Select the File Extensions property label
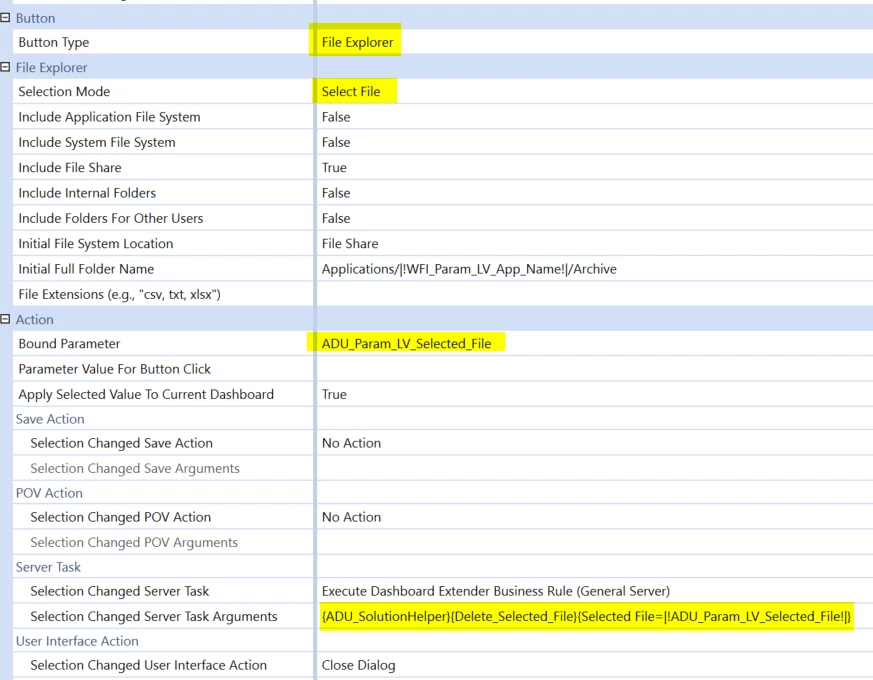Viewport: 873px width, 680px height. click(x=120, y=294)
